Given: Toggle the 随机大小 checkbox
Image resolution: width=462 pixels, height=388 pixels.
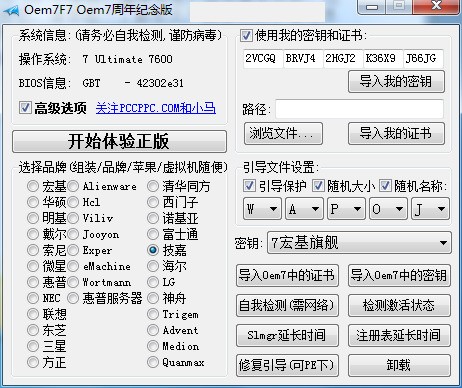Looking at the screenshot, I should (318, 186).
